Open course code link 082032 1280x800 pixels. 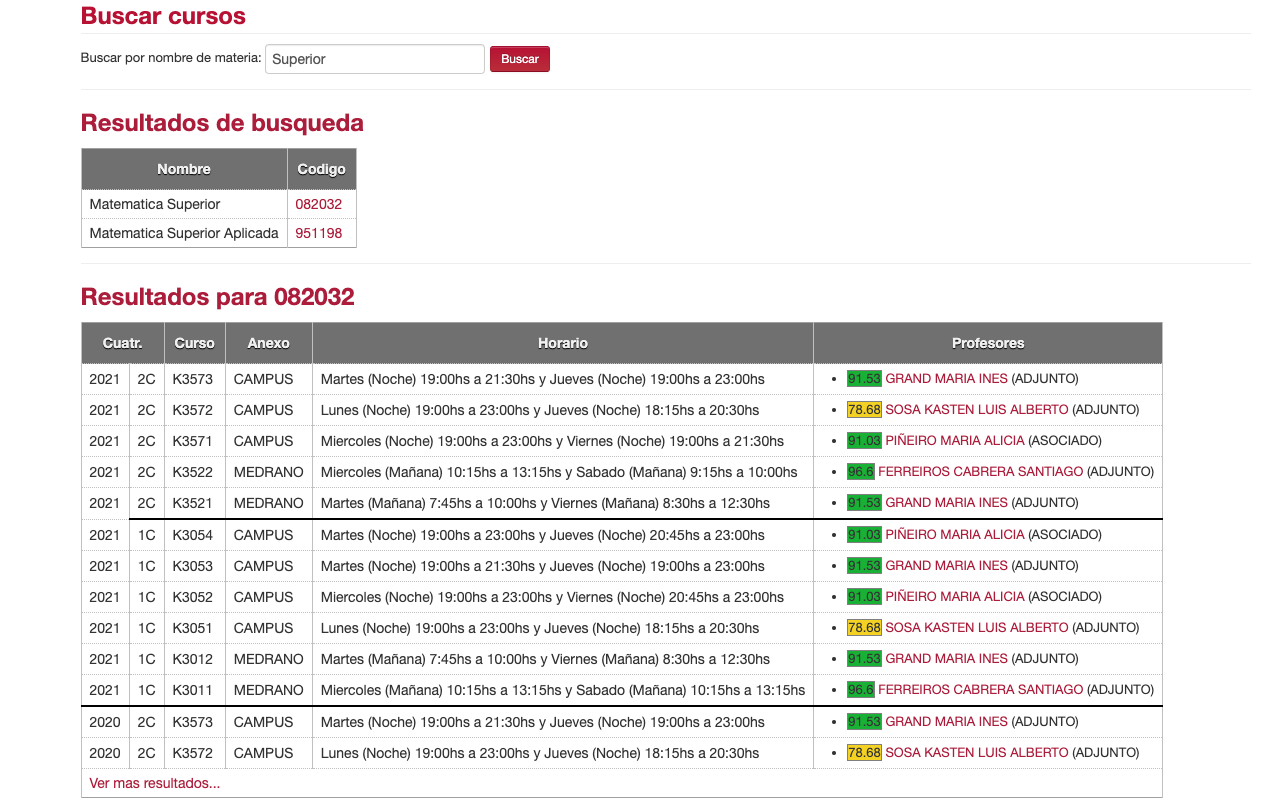tap(318, 204)
